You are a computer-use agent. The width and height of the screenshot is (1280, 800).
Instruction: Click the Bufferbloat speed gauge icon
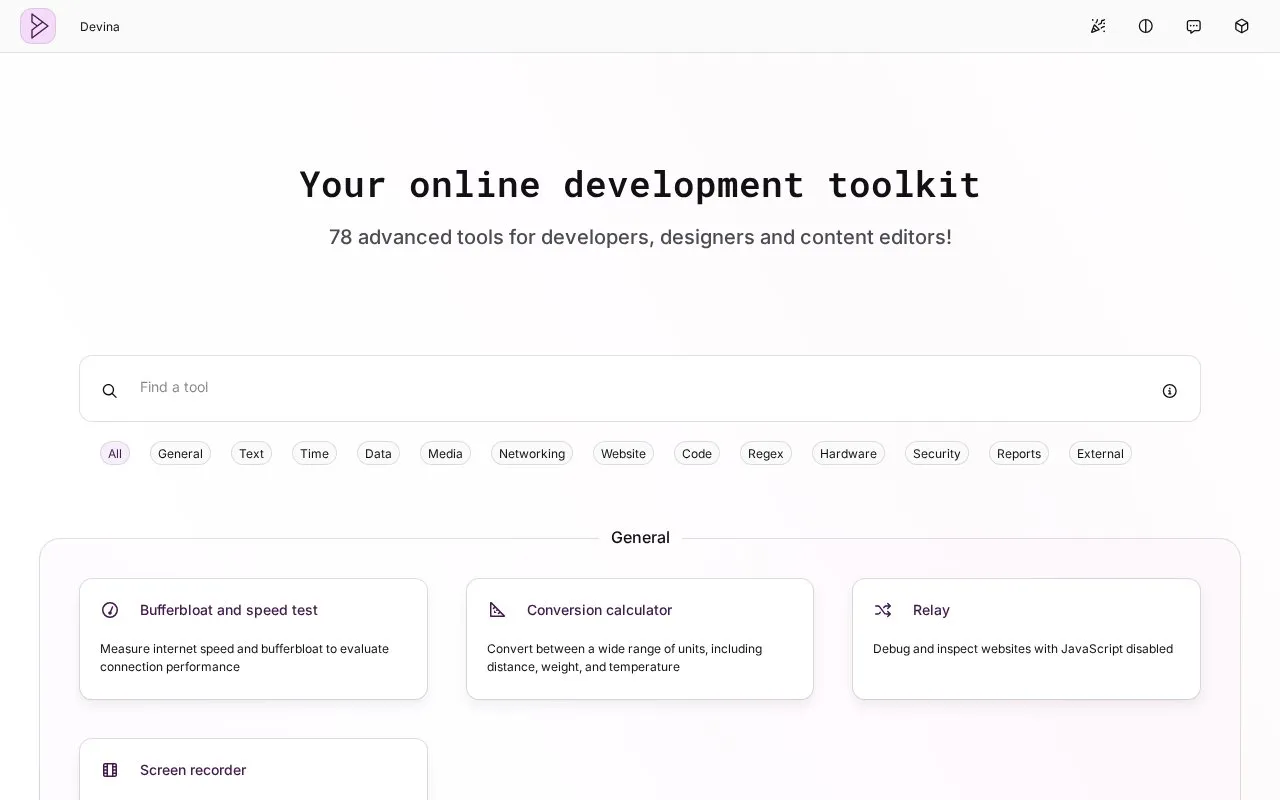tap(110, 610)
